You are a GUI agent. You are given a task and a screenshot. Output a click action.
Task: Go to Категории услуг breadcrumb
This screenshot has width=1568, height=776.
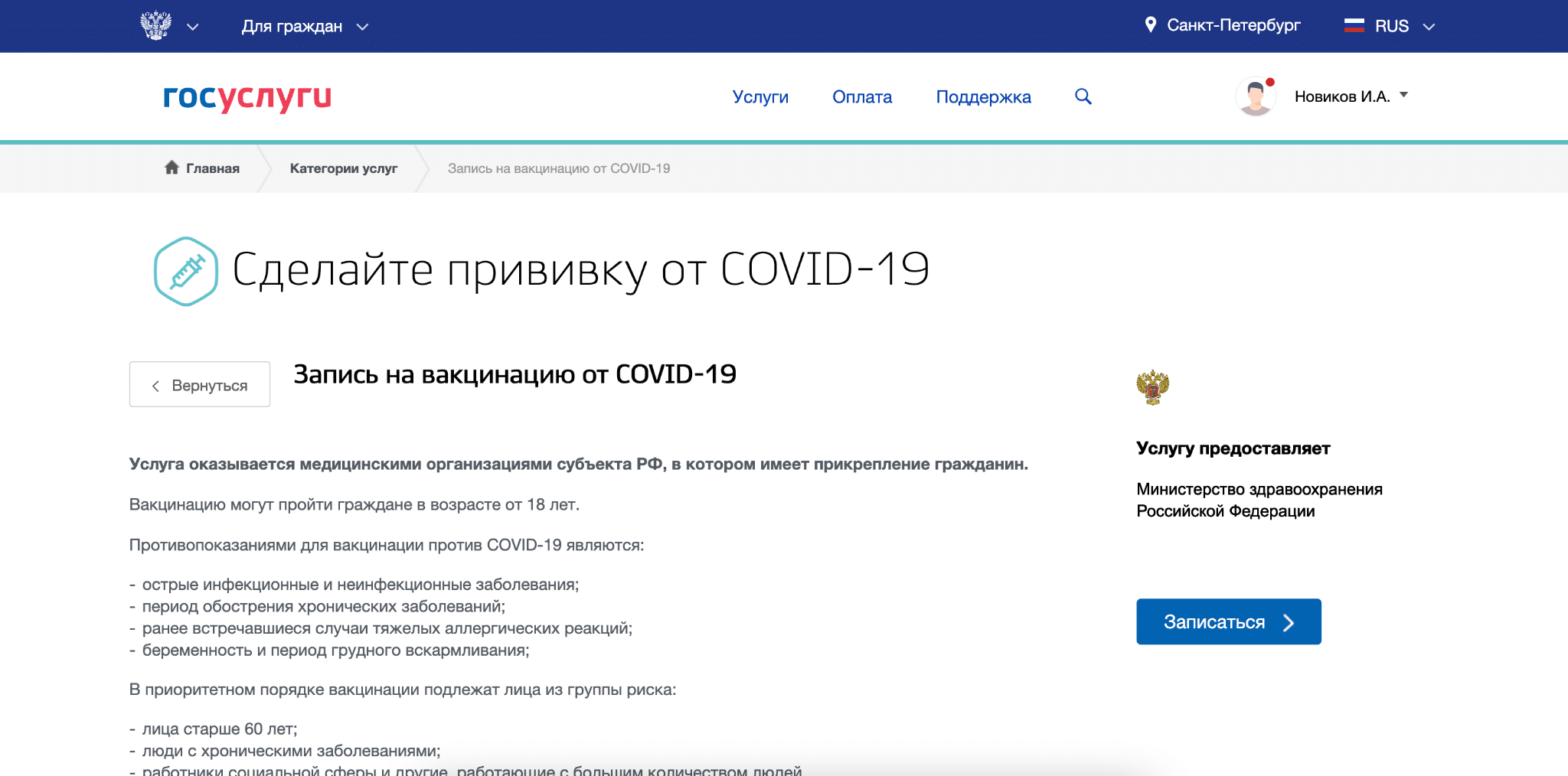point(344,168)
